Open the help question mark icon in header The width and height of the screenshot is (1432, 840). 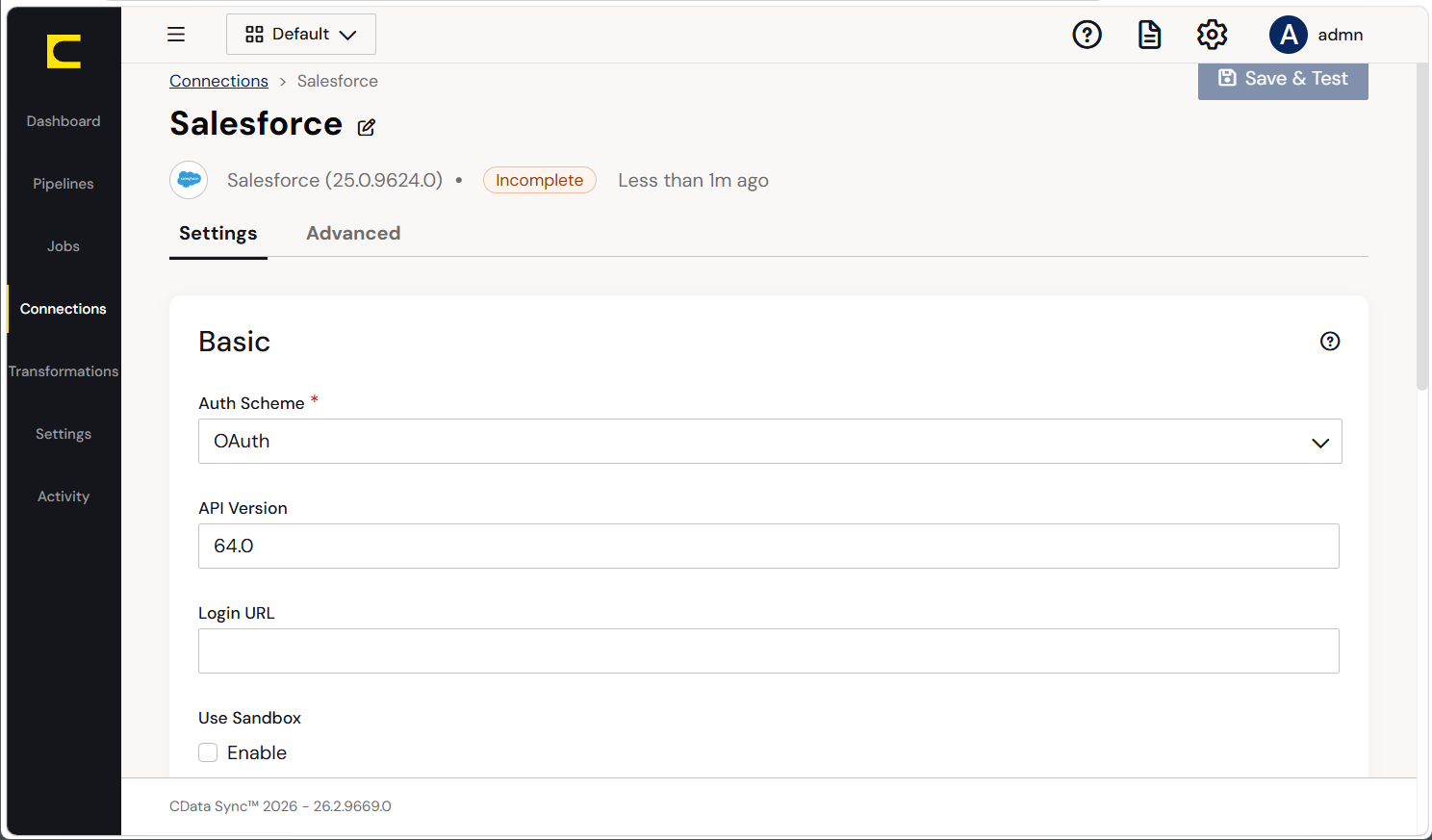tap(1087, 35)
